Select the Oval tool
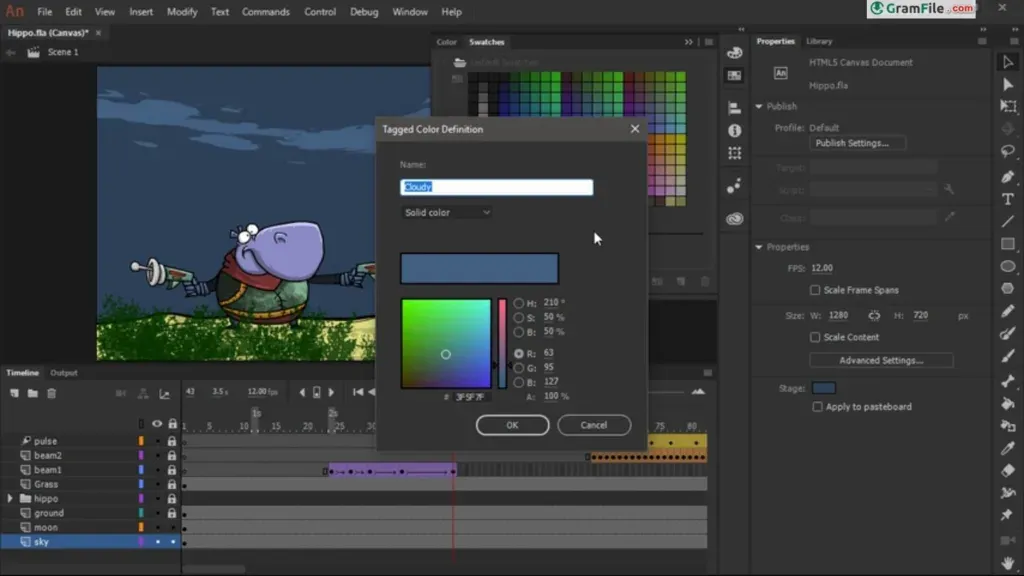This screenshot has height=576, width=1024. [x=1008, y=266]
